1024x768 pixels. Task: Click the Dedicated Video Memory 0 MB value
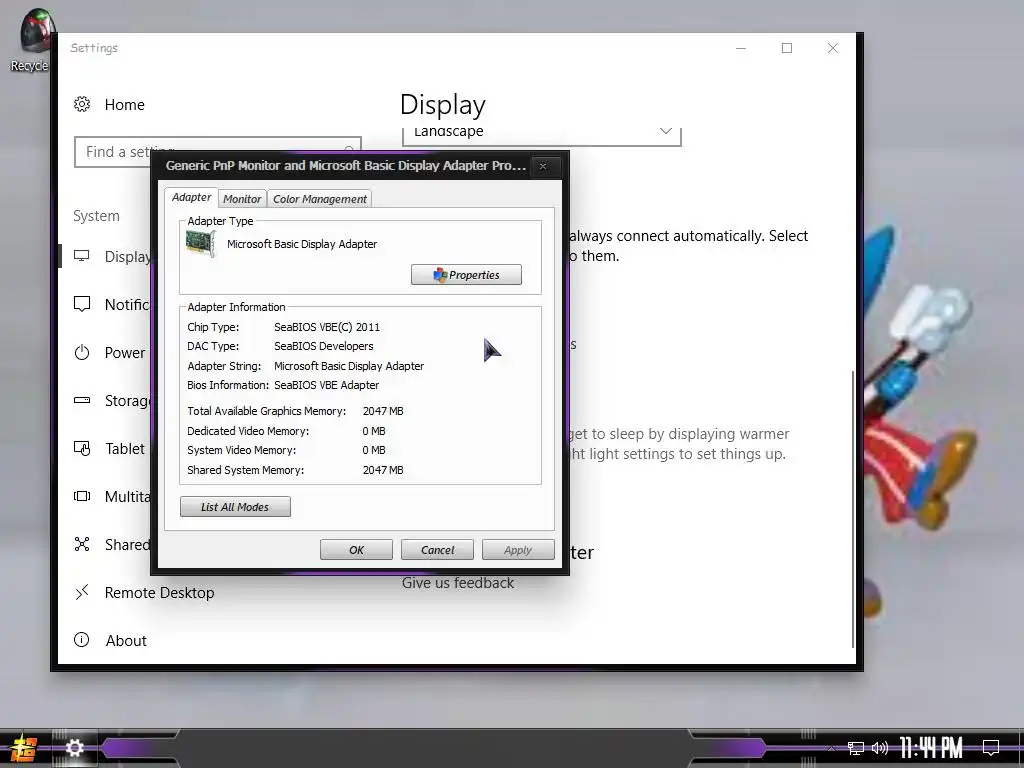(x=374, y=431)
